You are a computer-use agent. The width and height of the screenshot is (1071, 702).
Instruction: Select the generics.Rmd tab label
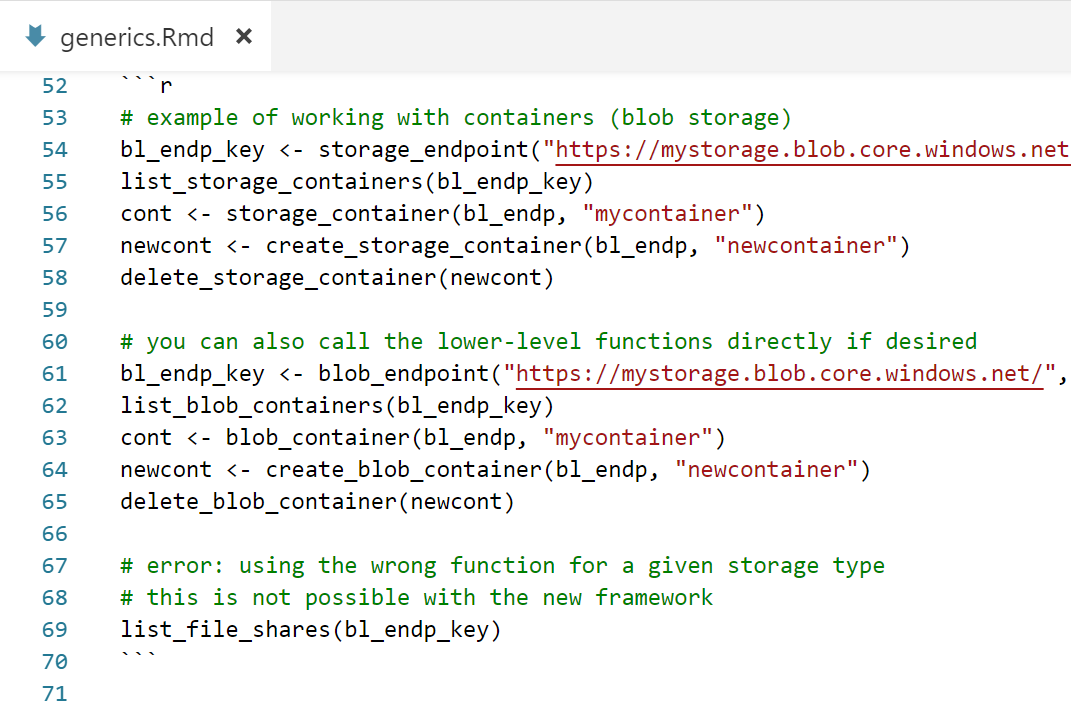137,38
